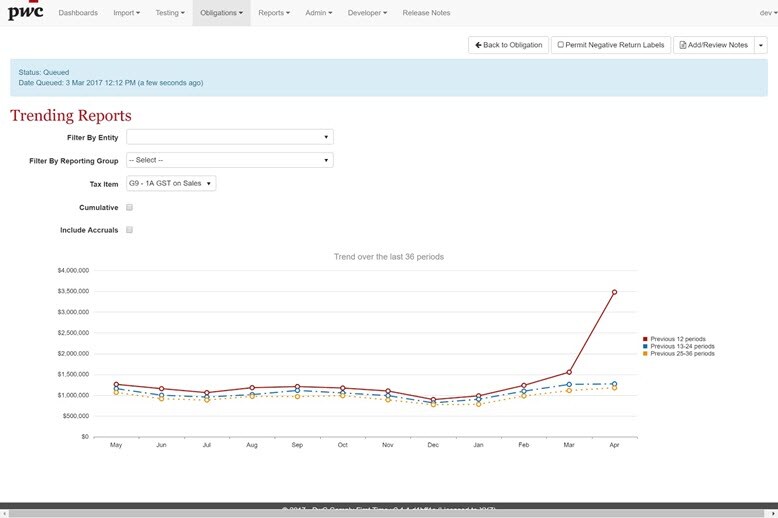Tick the Include Accruals checkbox
The image size is (778, 518).
[x=130, y=230]
